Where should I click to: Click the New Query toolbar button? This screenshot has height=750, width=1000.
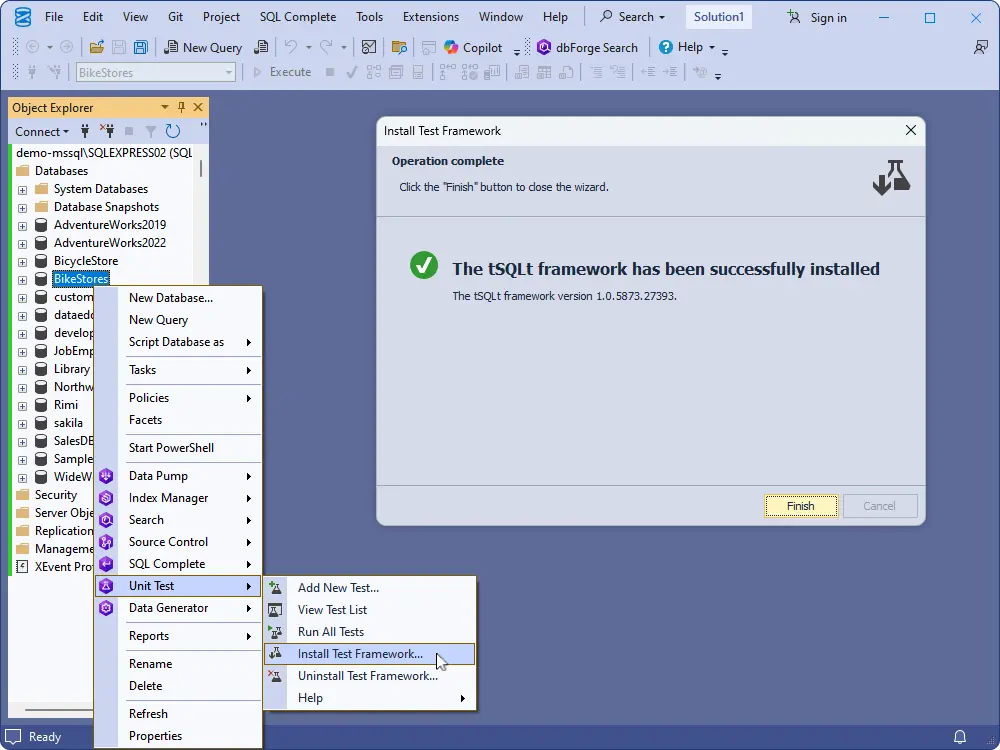click(203, 47)
